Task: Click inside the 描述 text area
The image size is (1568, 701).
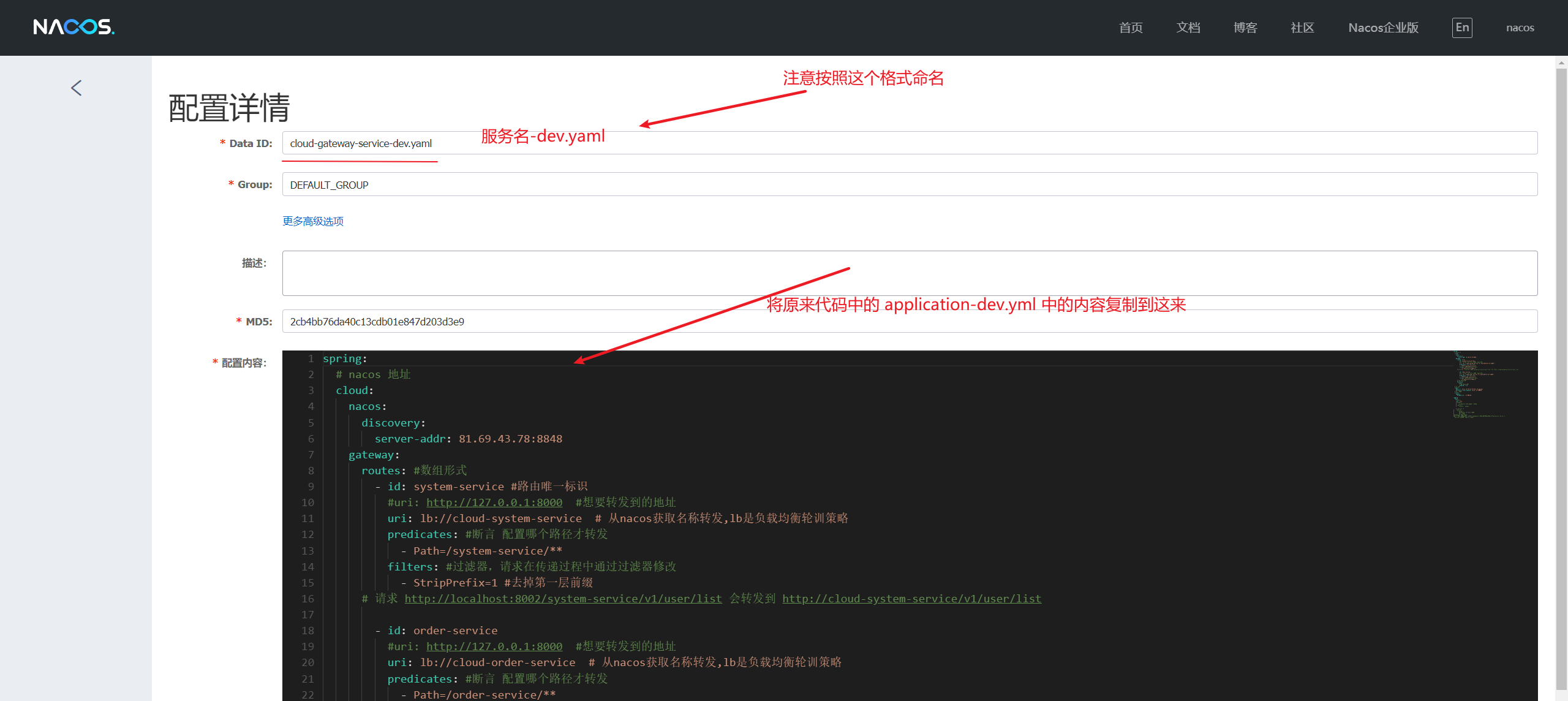Action: 909,273
